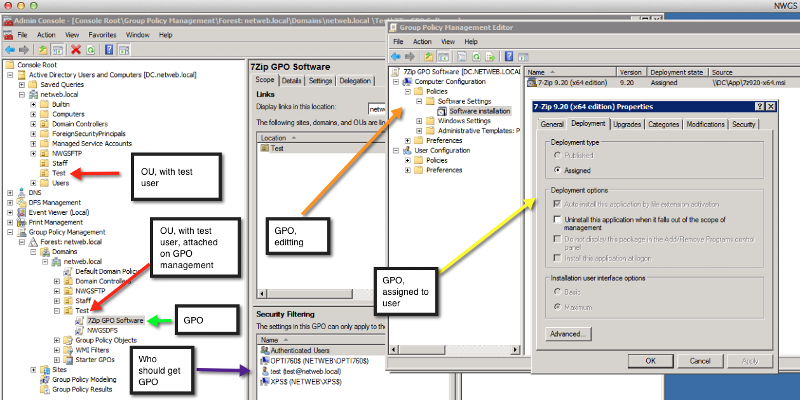Open Security tab in Properties dialog
800x400 pixels.
[x=743, y=124]
